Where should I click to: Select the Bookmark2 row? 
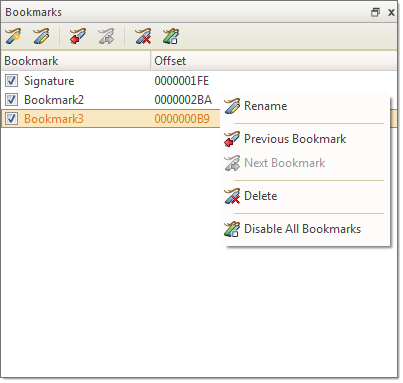coord(111,100)
